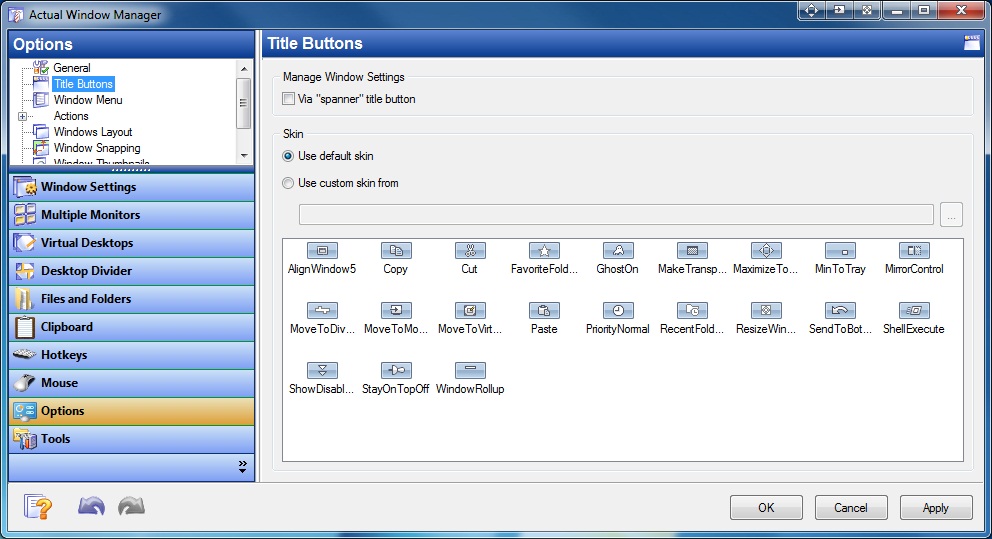Image resolution: width=992 pixels, height=539 pixels.
Task: Select General in the options tree
Action: pyautogui.click(x=71, y=68)
